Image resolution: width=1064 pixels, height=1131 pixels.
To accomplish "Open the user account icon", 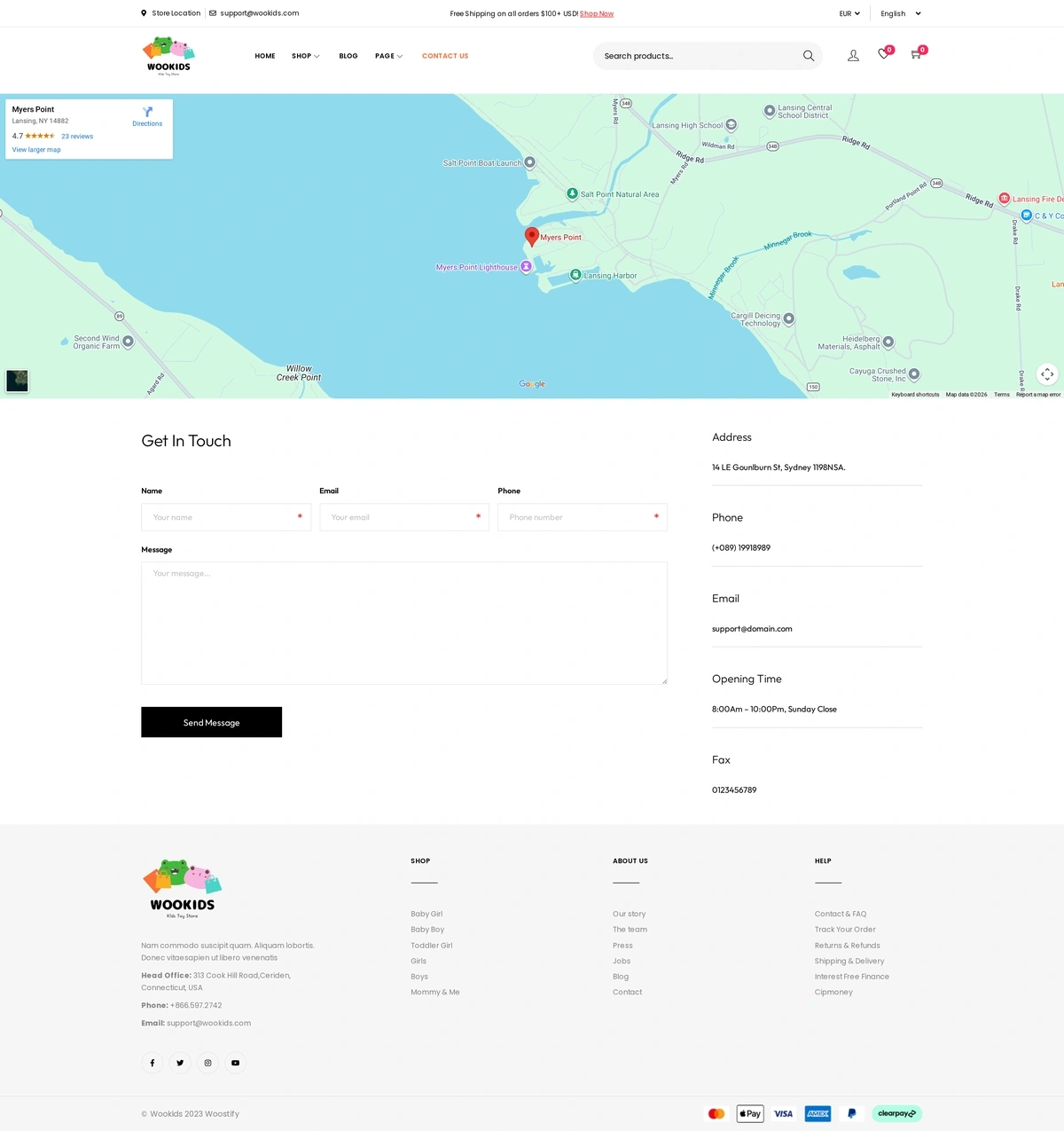I will point(853,56).
